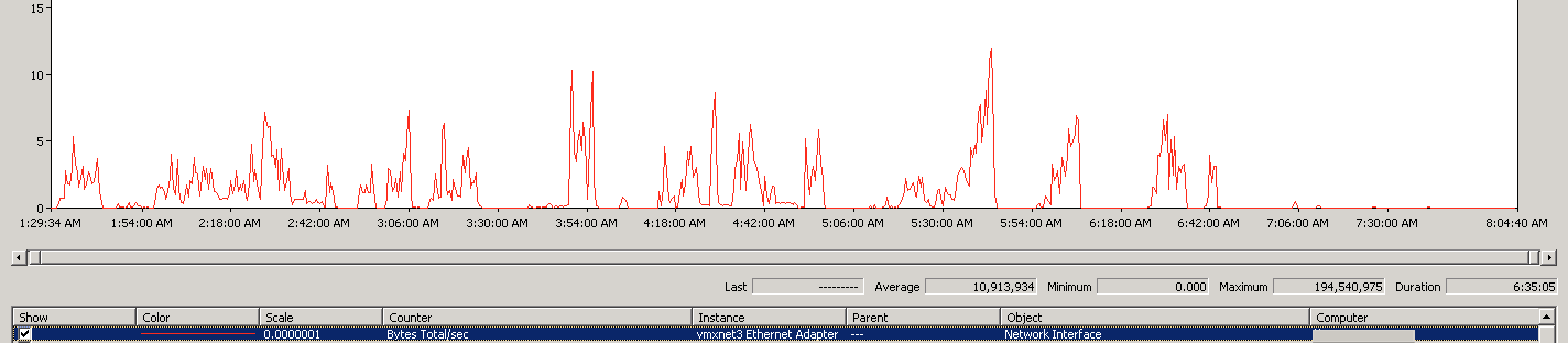The image size is (1568, 343).
Task: Click the counter list scroll up arrow
Action: point(1546,317)
